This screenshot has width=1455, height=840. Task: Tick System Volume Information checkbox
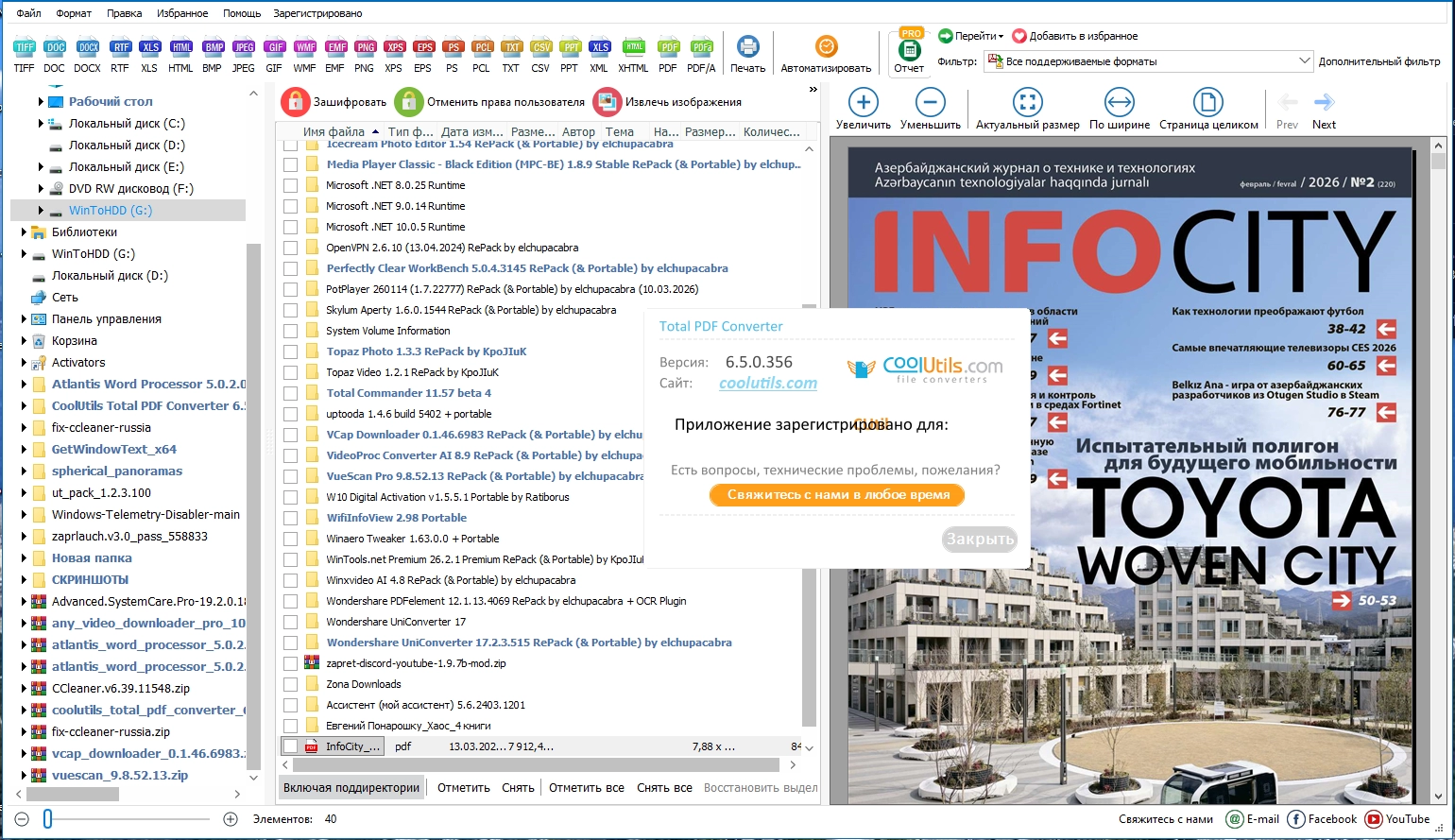click(x=291, y=331)
